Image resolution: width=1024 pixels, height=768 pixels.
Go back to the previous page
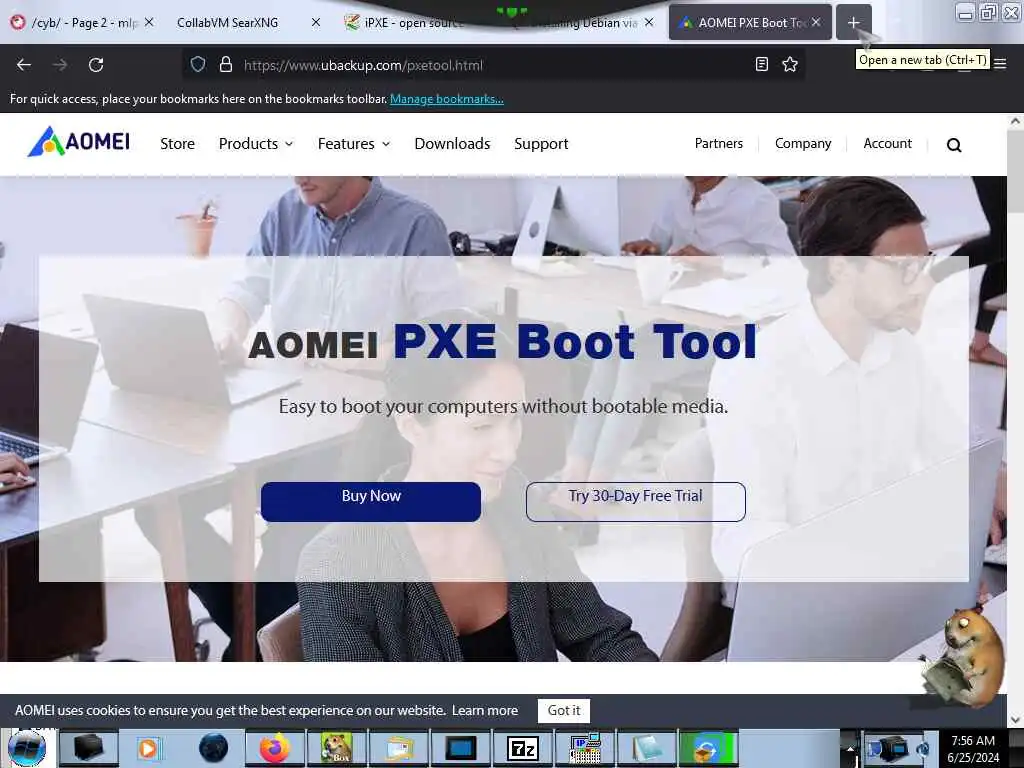tap(24, 65)
